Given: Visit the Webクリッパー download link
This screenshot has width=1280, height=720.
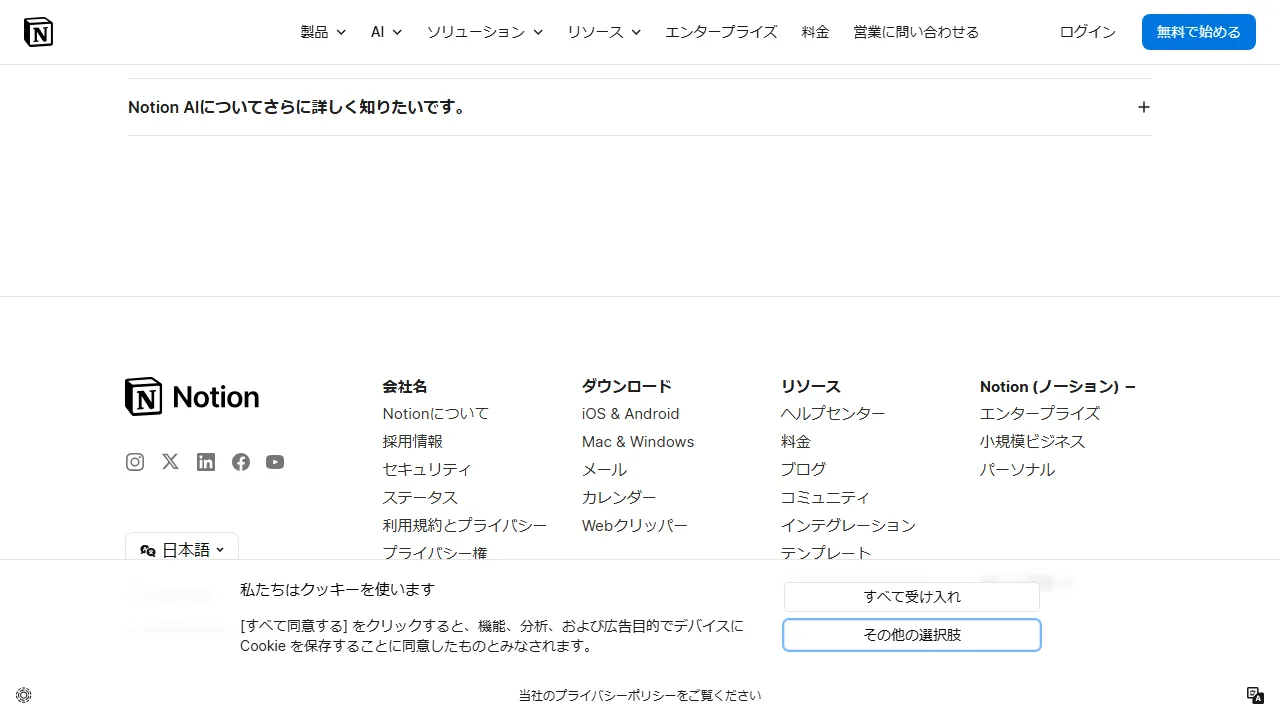Looking at the screenshot, I should 635,525.
